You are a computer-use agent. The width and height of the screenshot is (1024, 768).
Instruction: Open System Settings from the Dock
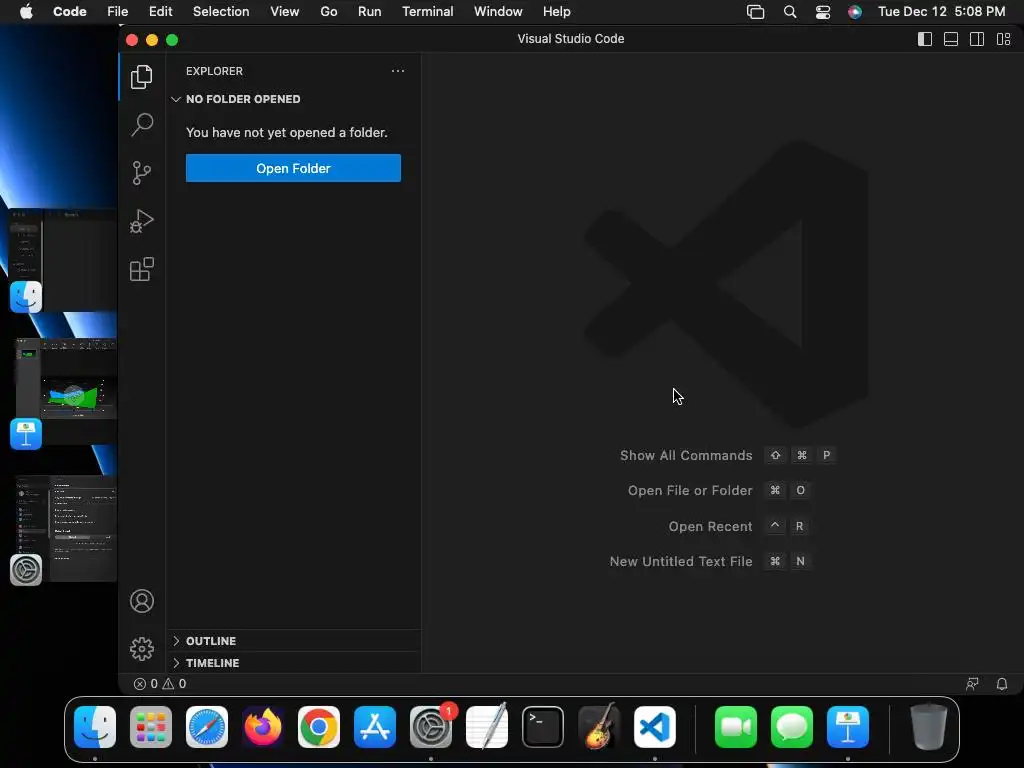[x=431, y=727]
